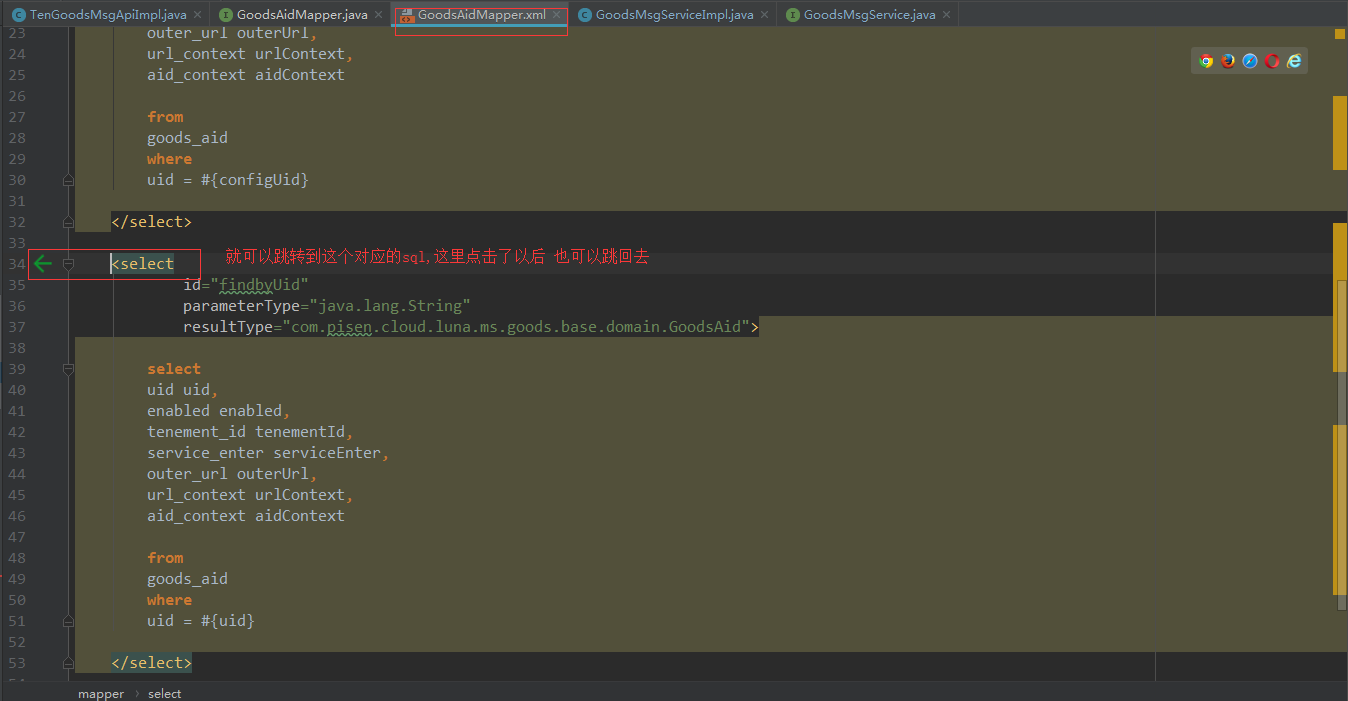Close the GoodsMsgService.java tab
This screenshot has height=701, width=1348.
click(946, 14)
